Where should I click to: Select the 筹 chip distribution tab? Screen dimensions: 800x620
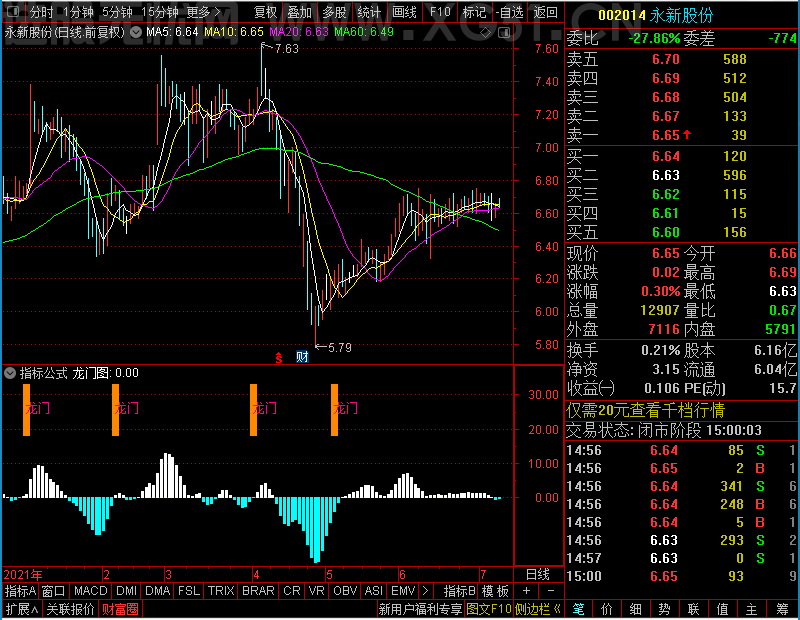[783, 609]
